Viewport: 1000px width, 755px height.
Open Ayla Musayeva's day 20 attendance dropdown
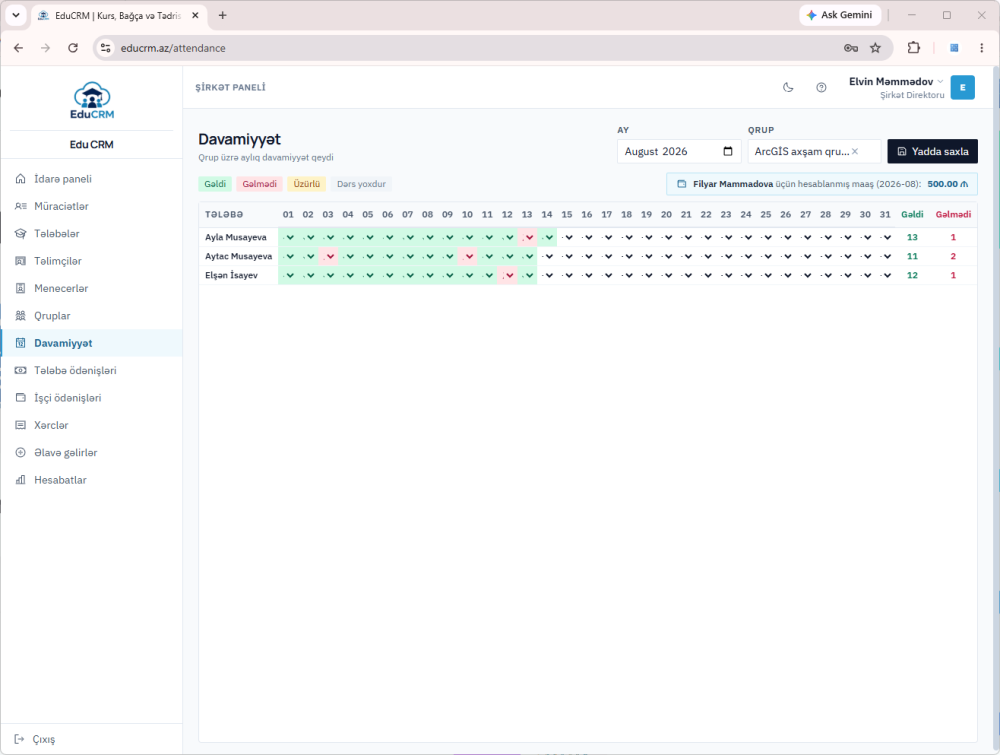(x=666, y=237)
